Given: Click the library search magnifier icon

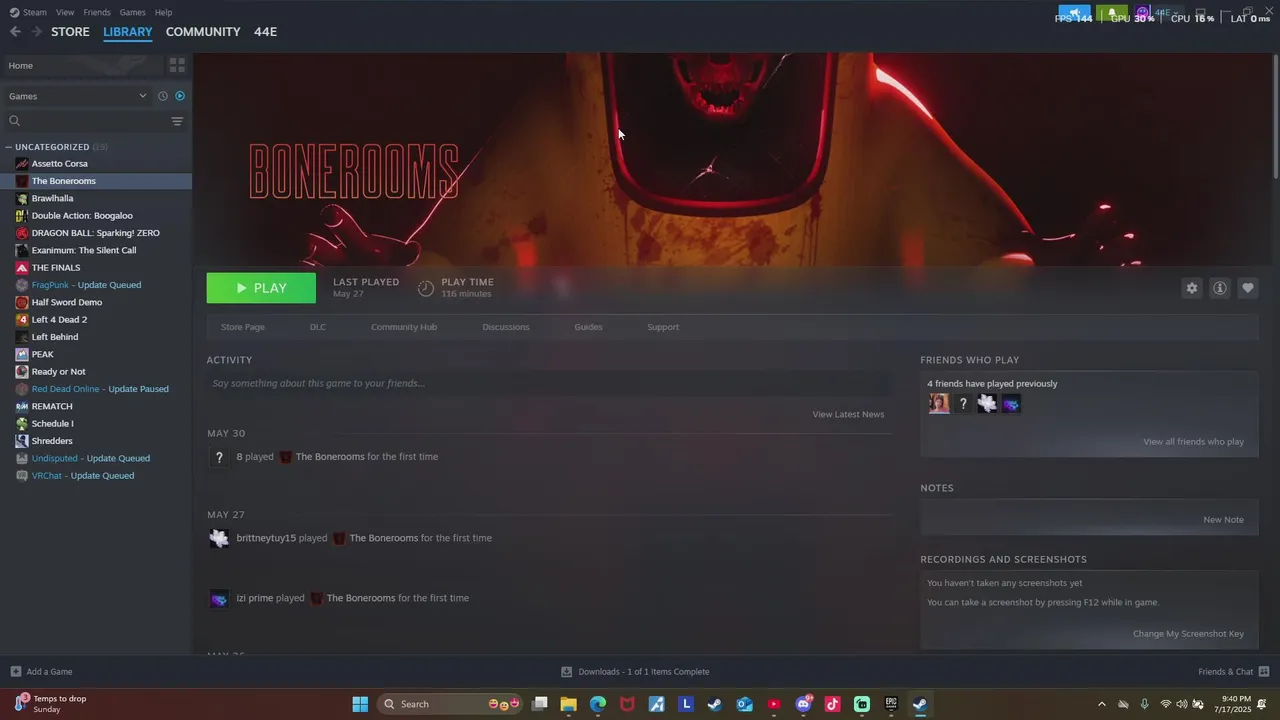Looking at the screenshot, I should pos(15,121).
